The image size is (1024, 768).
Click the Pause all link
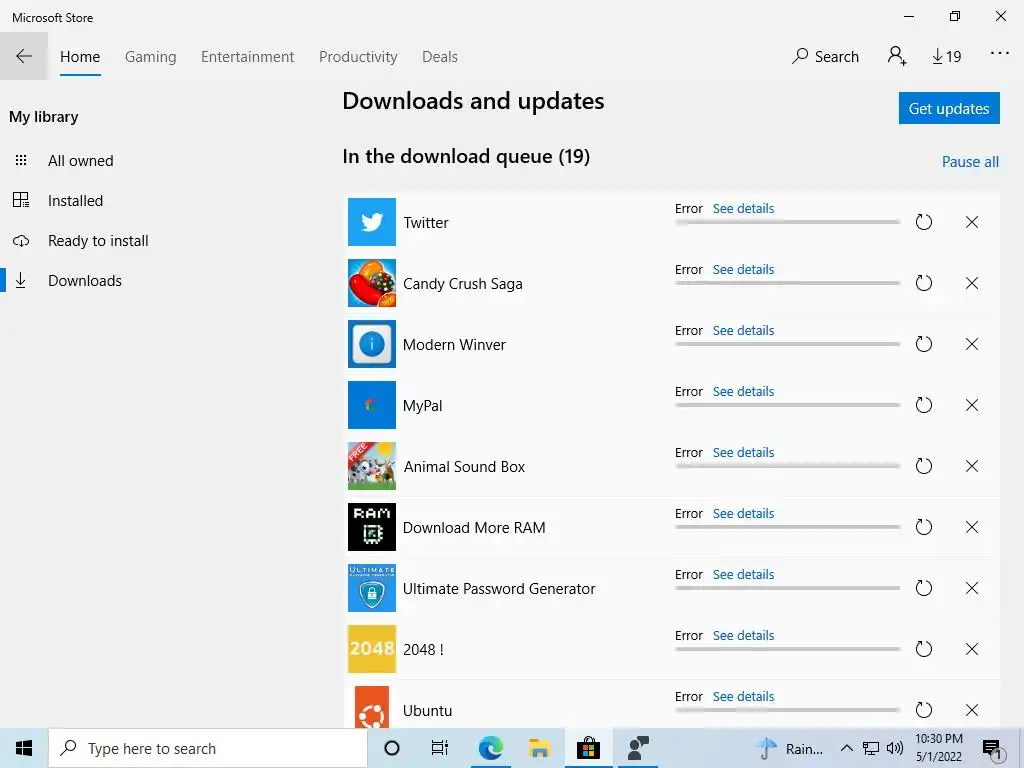point(970,162)
